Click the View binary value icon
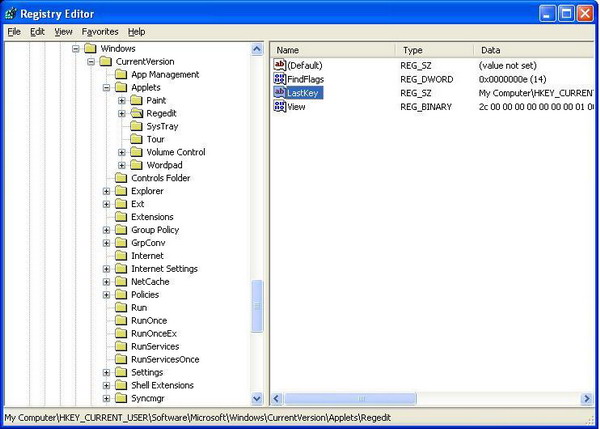600x429 pixels. coord(280,106)
